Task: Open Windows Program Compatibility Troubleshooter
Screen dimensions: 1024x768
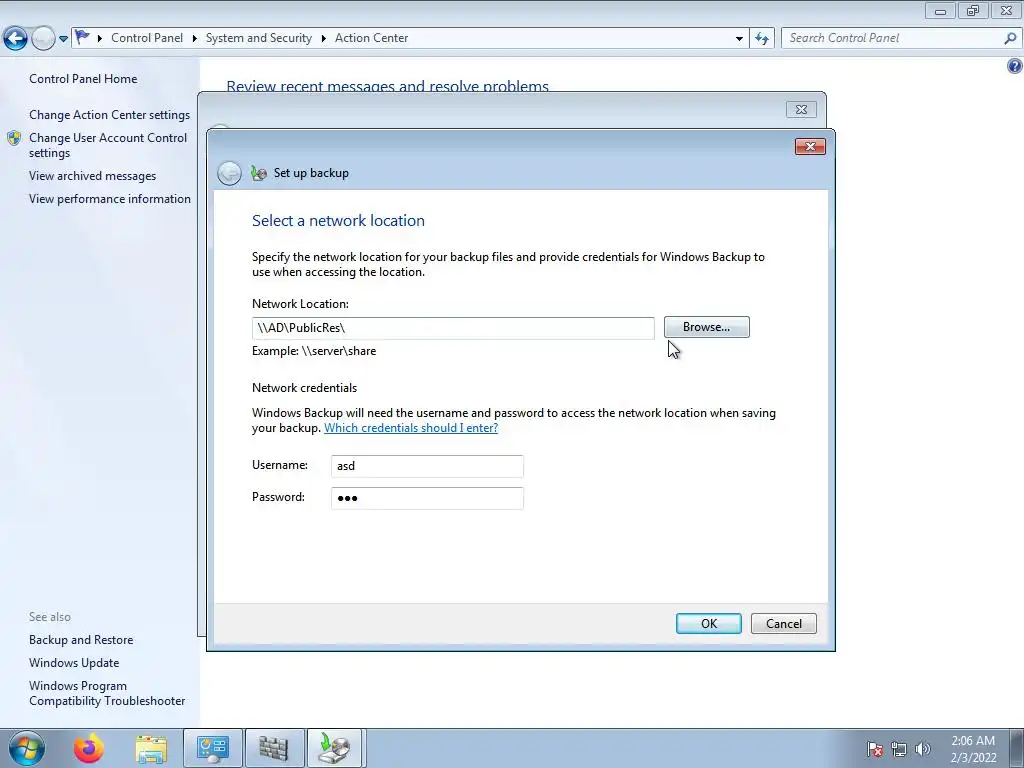Action: (107, 694)
